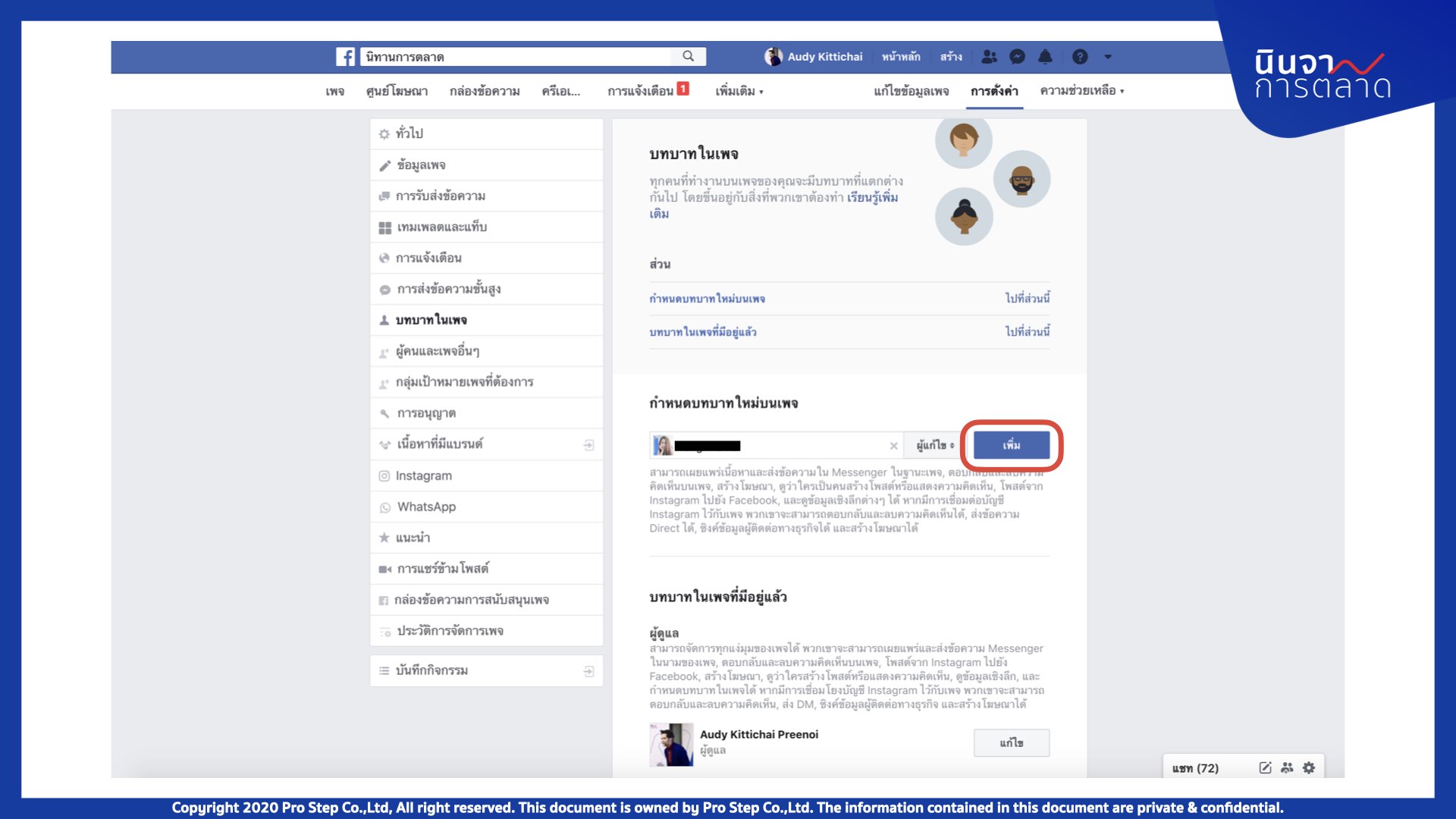
Task: Click create group icon in chat bar
Action: (x=1287, y=768)
